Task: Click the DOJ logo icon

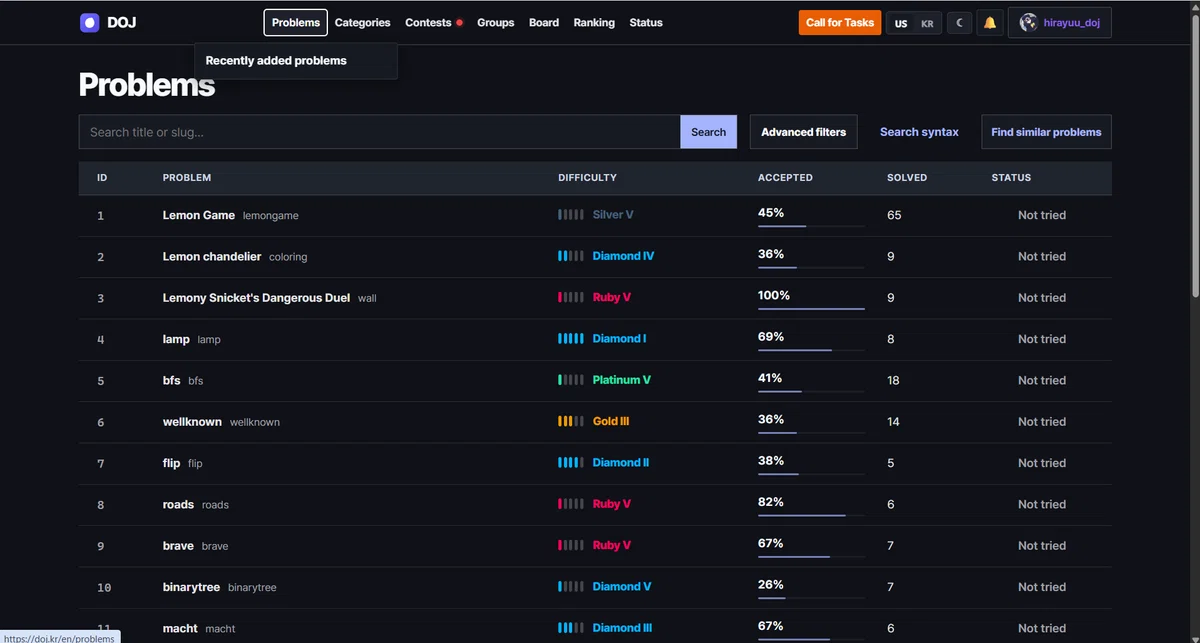Action: click(x=90, y=22)
